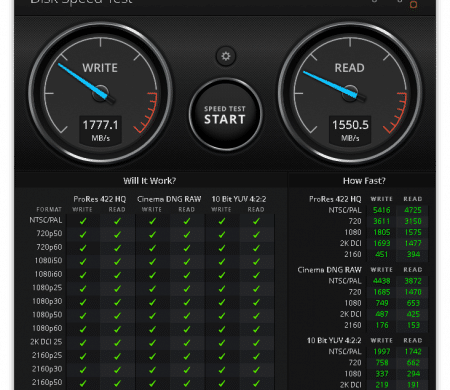Viewport: 450px width, 390px height.
Task: Click 10 Bit YUV read checkmark for 1080p25
Action: click(256, 289)
